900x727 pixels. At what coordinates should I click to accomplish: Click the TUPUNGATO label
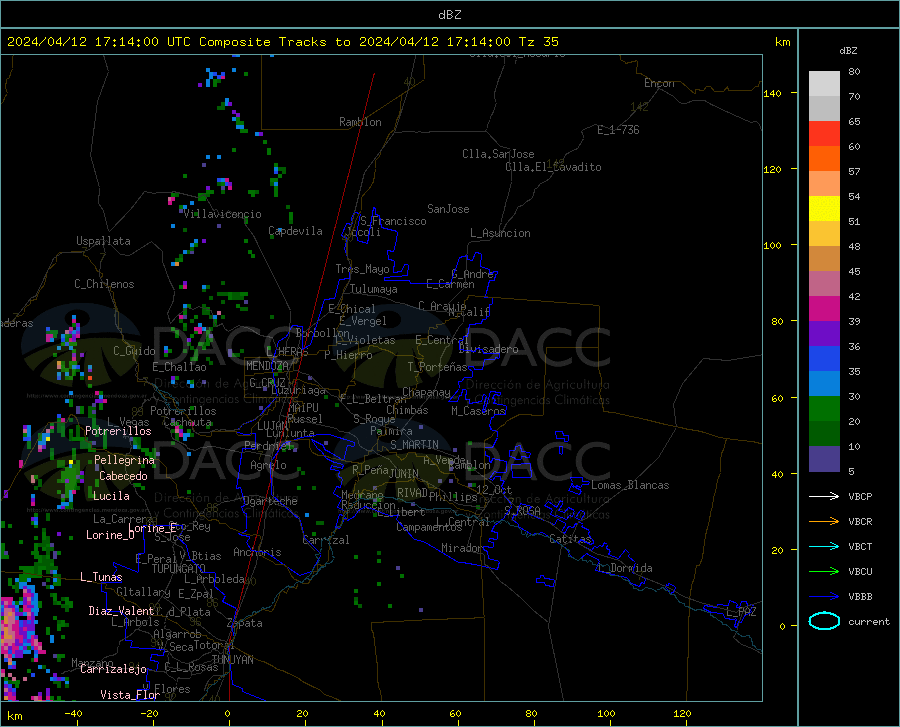click(179, 569)
